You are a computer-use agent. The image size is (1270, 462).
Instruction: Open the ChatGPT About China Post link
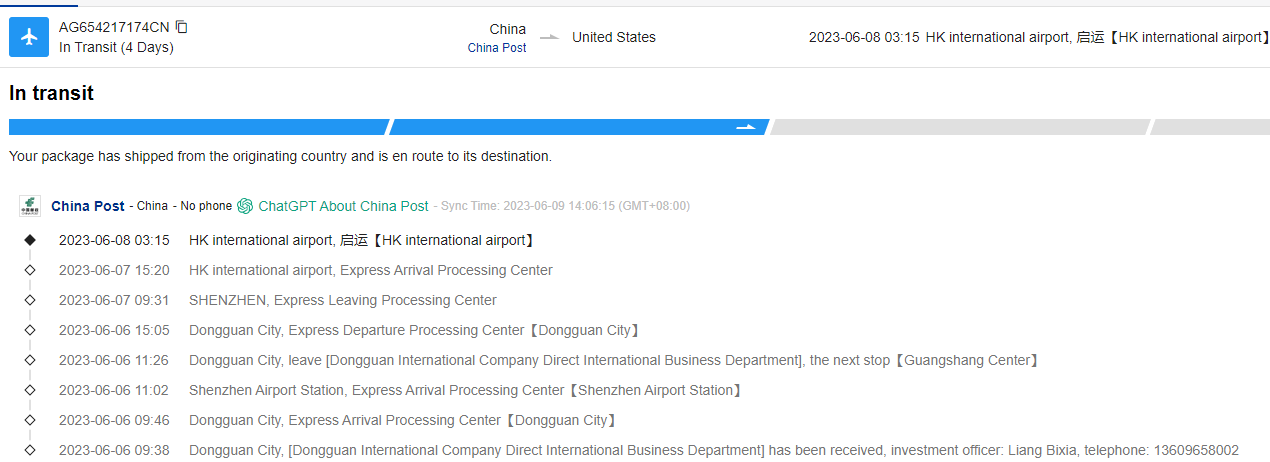coord(343,206)
